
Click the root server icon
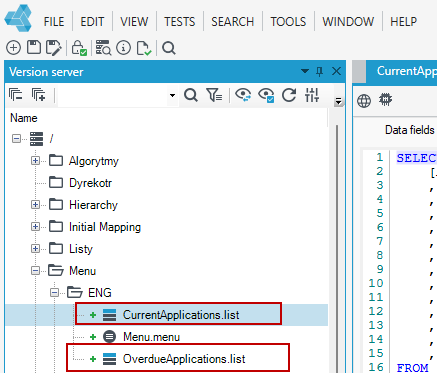[x=36, y=139]
